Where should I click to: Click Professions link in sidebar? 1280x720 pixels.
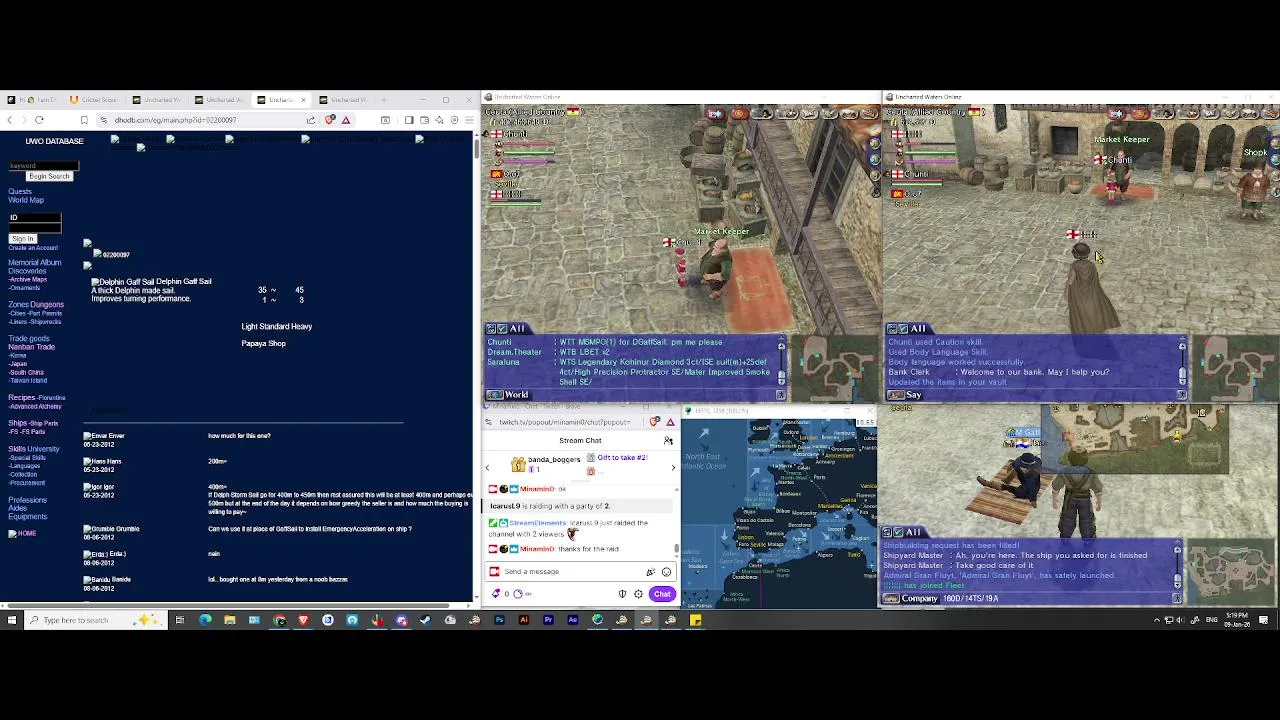pos(28,500)
